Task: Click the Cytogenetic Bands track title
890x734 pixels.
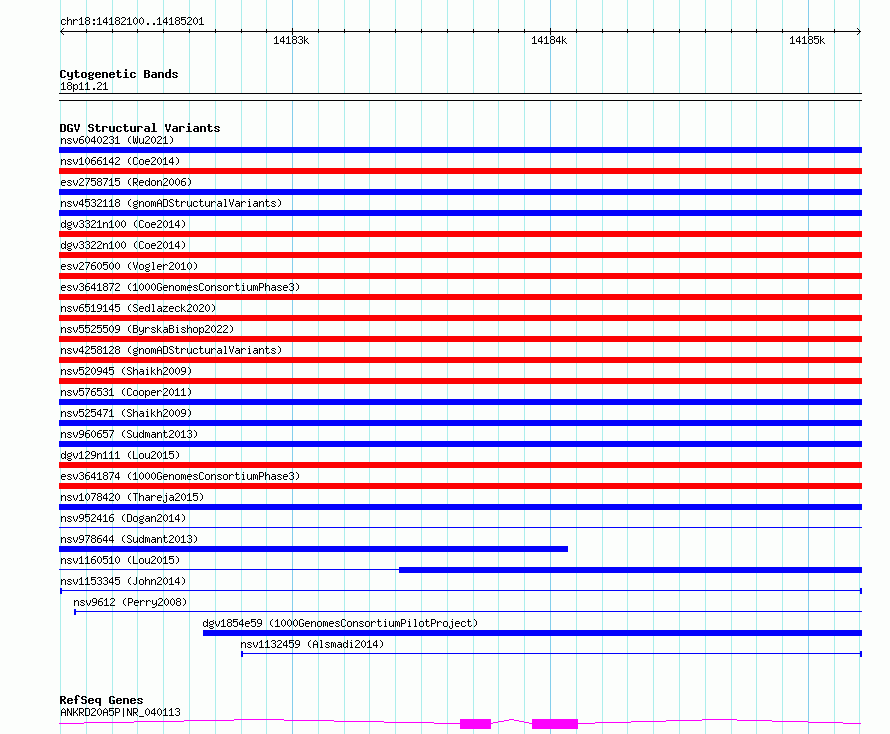Action: pos(119,74)
